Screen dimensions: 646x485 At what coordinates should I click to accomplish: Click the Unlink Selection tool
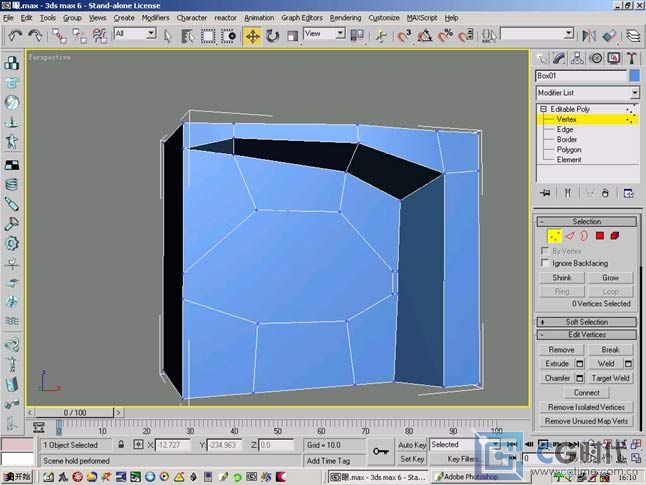(x=79, y=36)
